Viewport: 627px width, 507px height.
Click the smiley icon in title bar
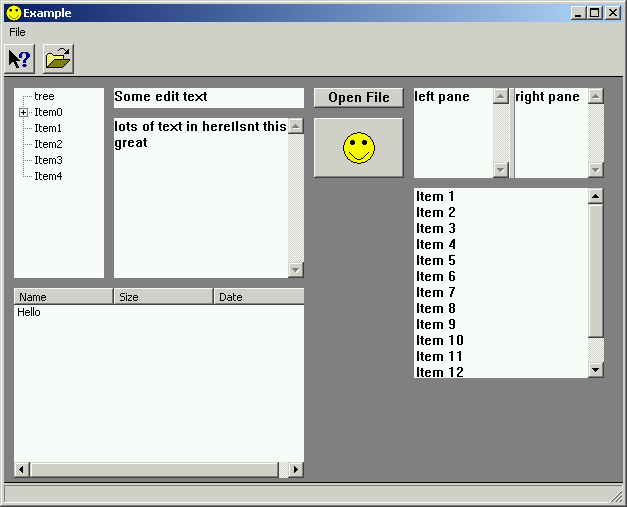(x=13, y=12)
